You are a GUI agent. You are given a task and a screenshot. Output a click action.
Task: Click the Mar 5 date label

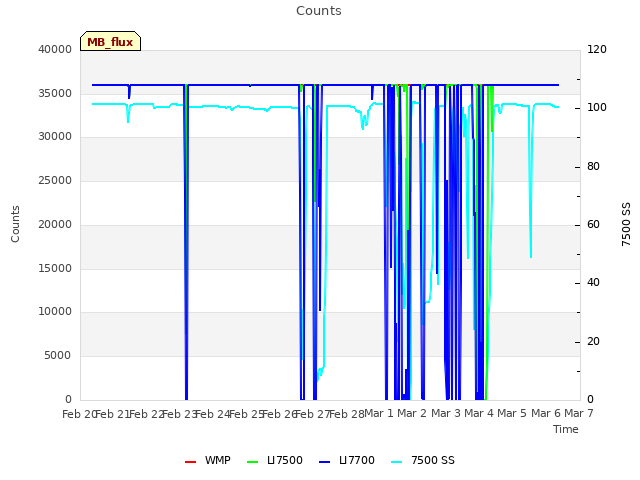coord(512,413)
